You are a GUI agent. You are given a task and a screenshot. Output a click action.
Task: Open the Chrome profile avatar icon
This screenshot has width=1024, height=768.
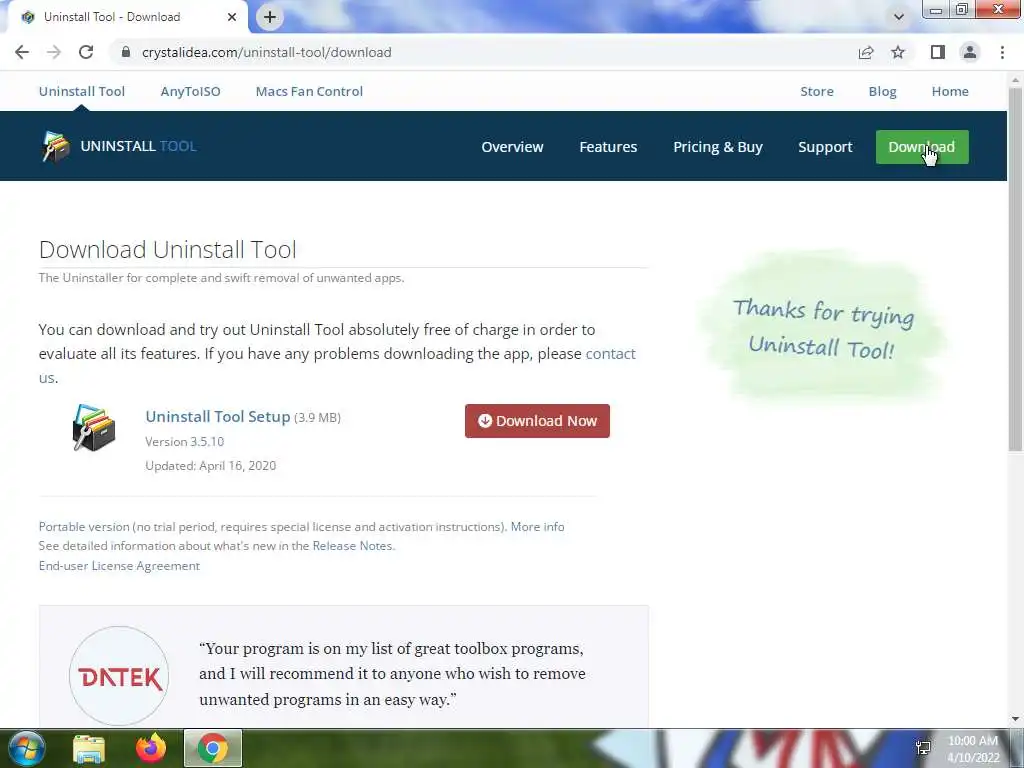pos(970,52)
